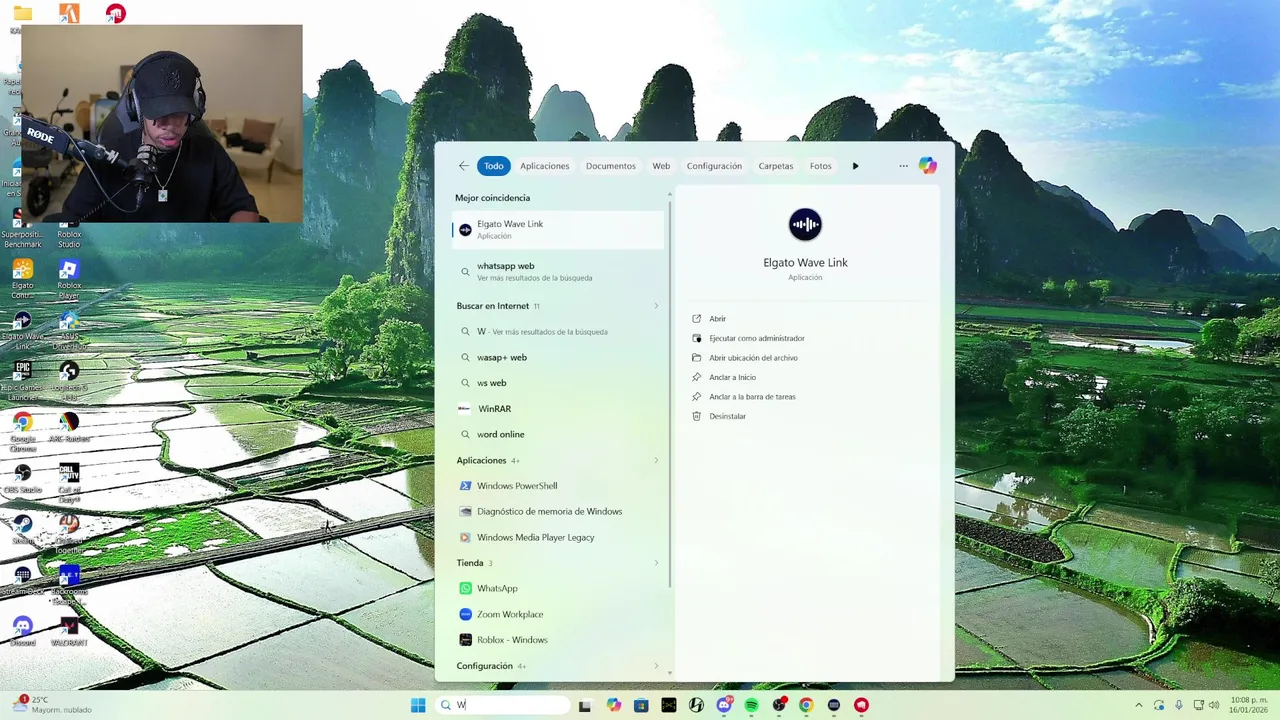Select the VALORANT desktop shortcut
The image size is (1280, 720).
pos(68,632)
